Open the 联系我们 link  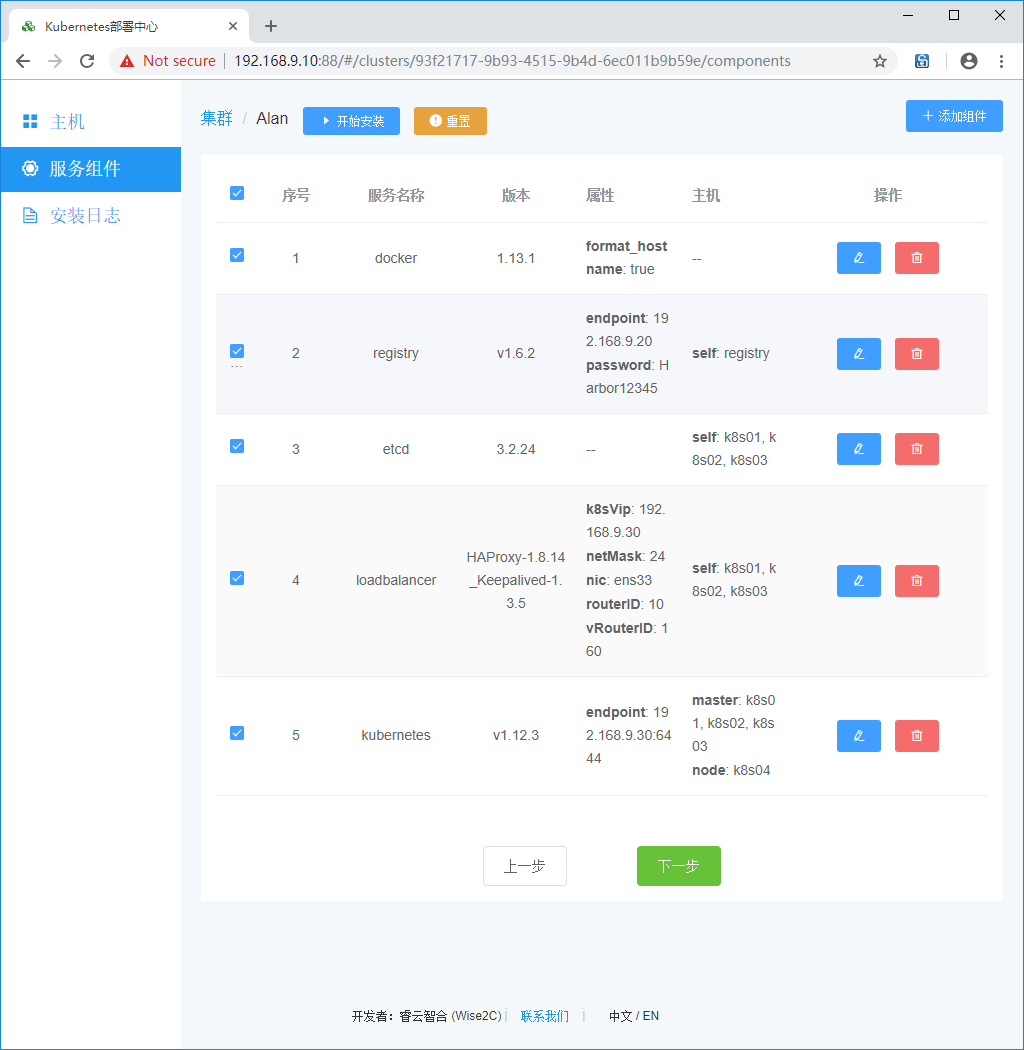coord(544,1016)
